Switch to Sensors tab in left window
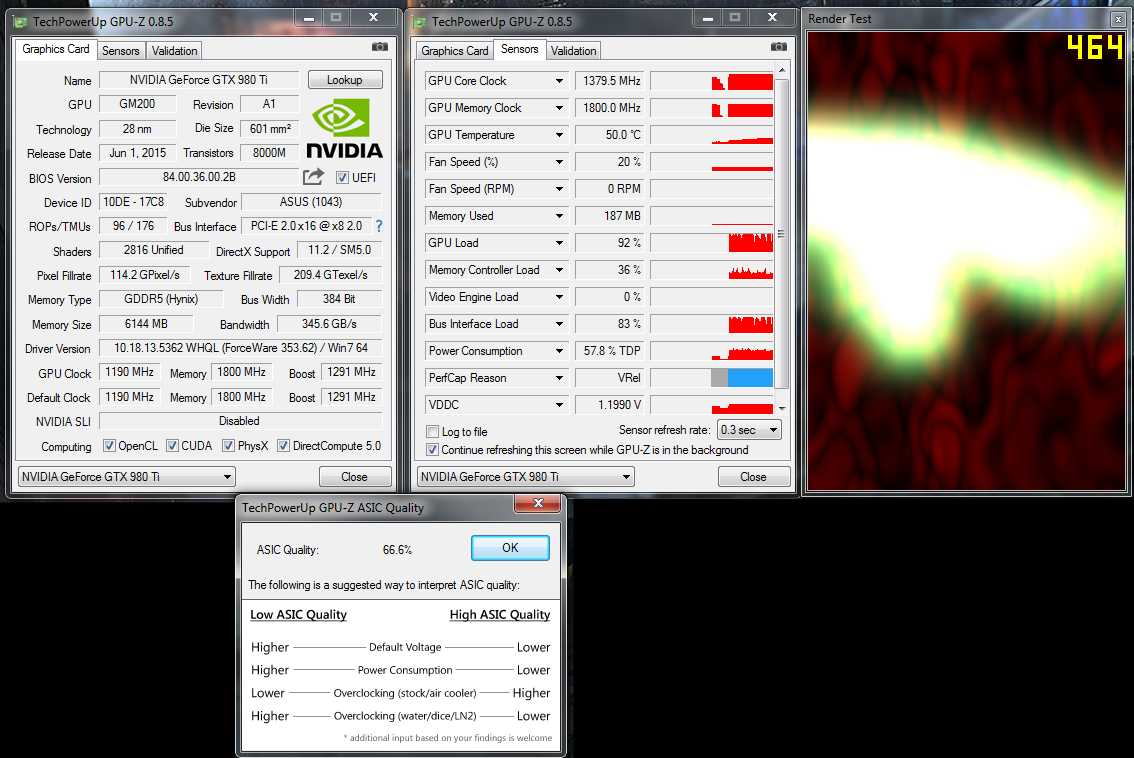Image resolution: width=1134 pixels, height=758 pixels. pyautogui.click(x=121, y=51)
